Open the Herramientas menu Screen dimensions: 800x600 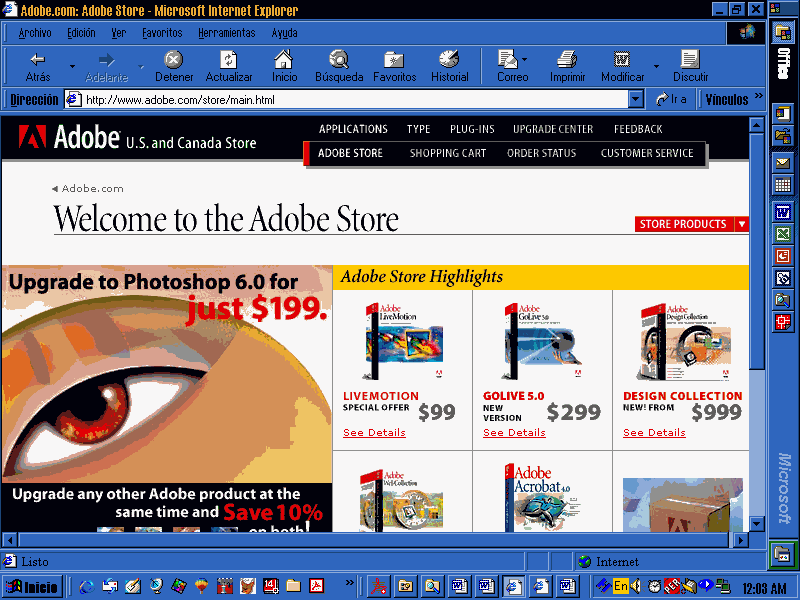[x=226, y=33]
